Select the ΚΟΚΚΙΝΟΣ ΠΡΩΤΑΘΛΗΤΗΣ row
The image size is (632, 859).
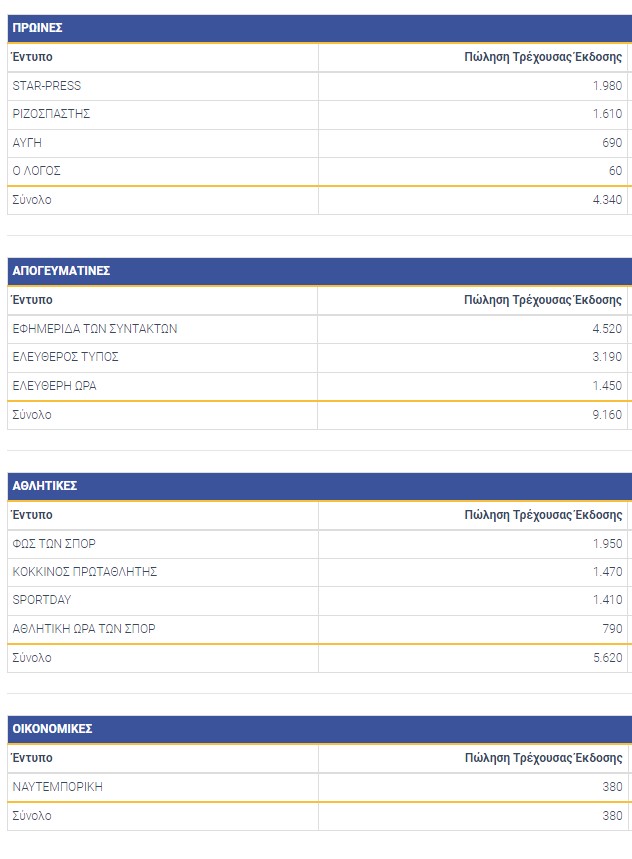[85, 572]
